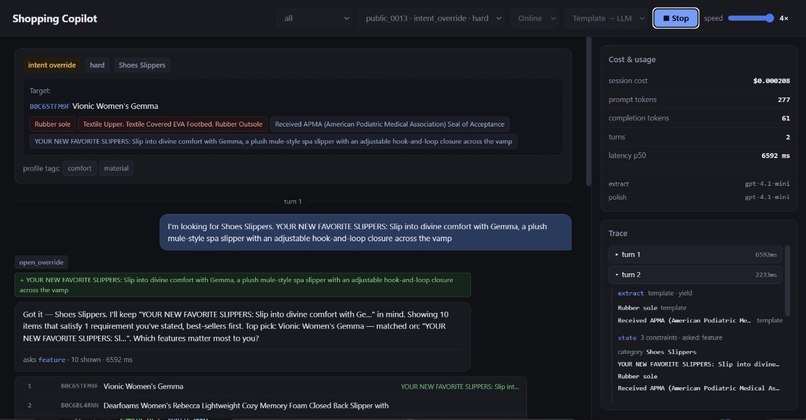Collapse turn 2 in Trace panel

coord(695,275)
